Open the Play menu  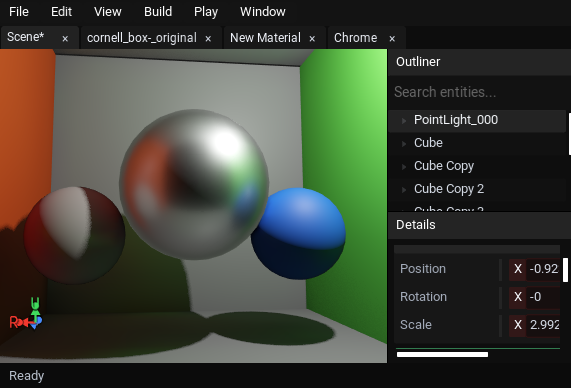coord(206,12)
